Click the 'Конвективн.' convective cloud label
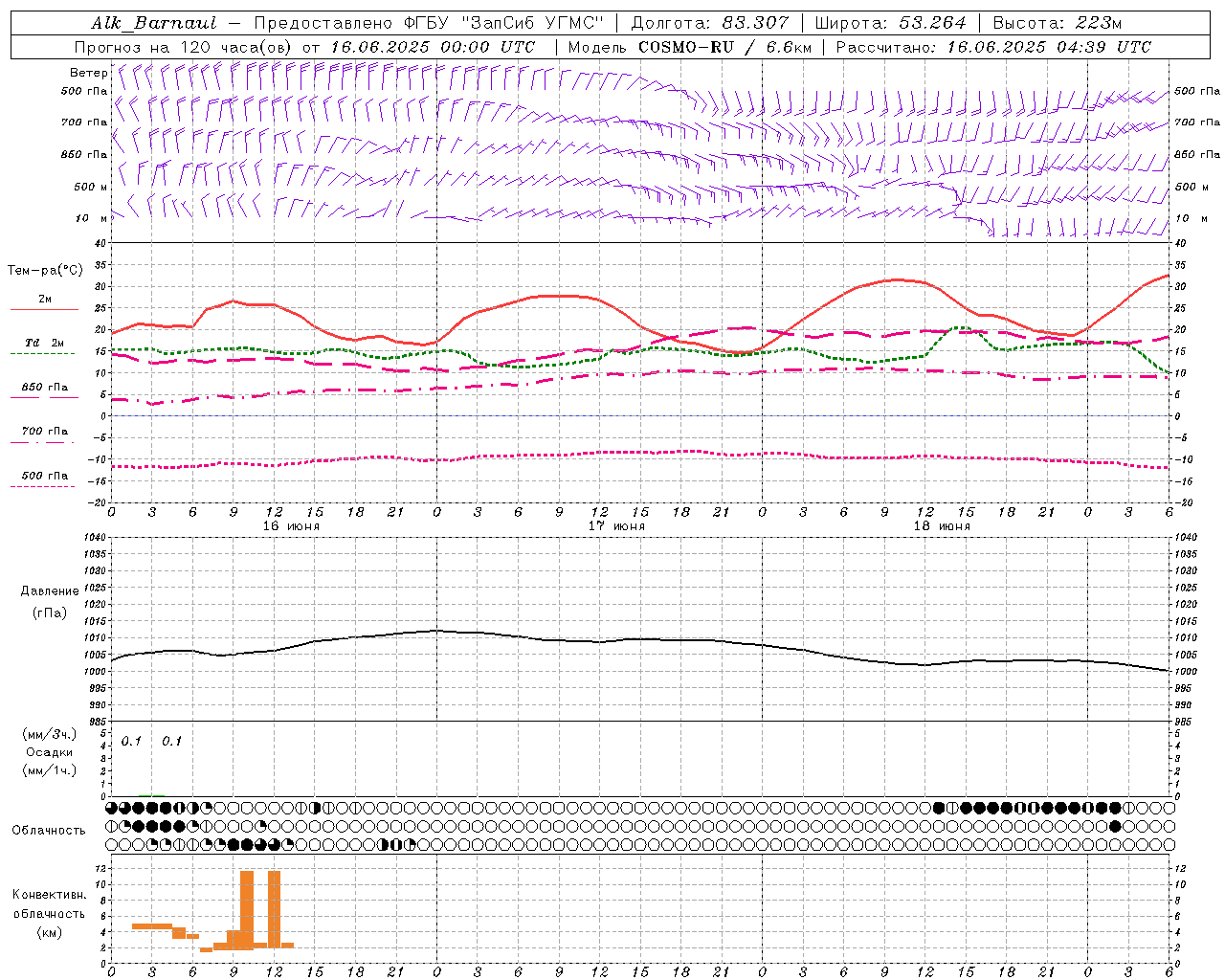This screenshot has height=980, width=1225. point(49,895)
